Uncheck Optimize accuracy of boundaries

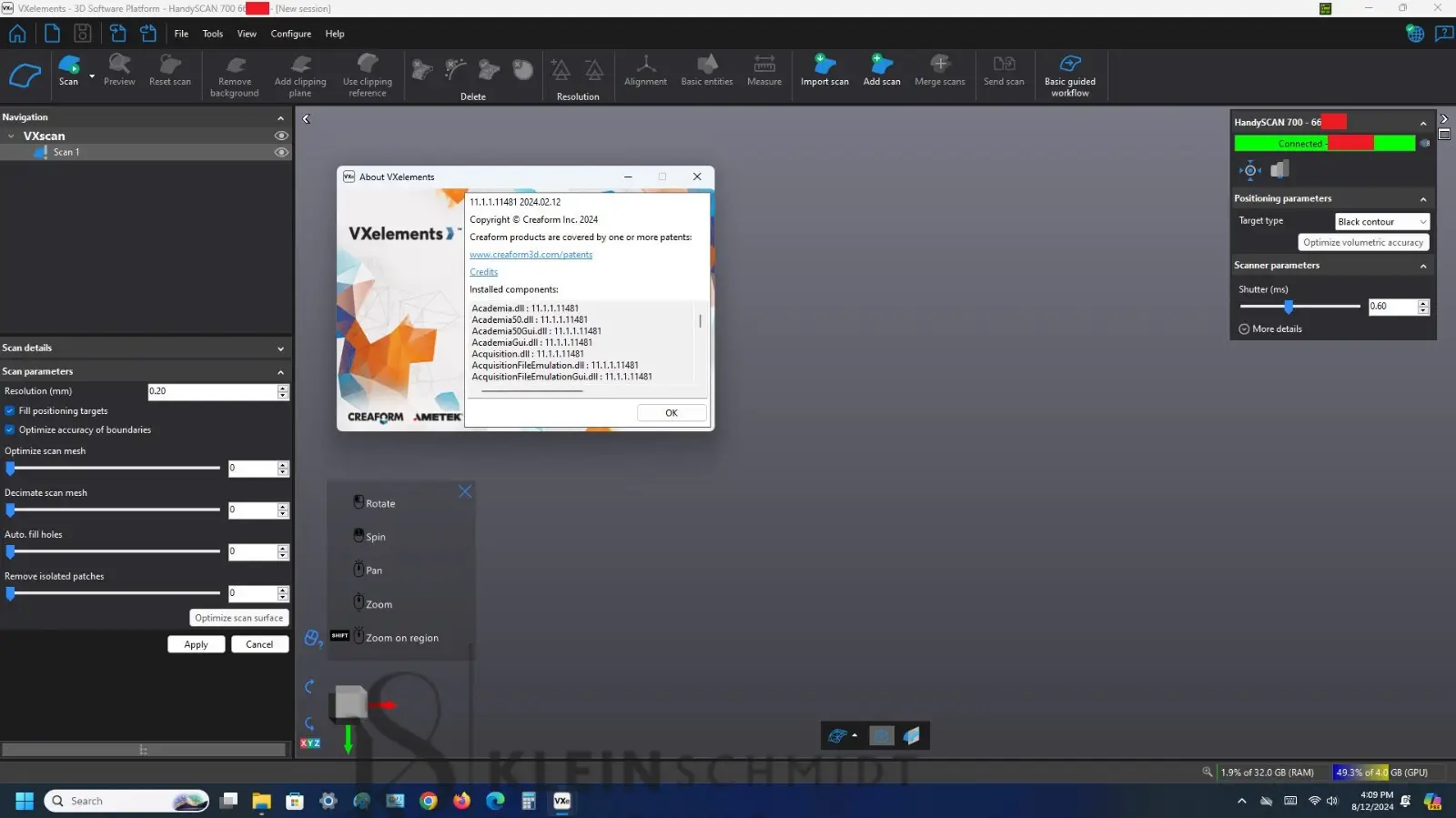(10, 430)
